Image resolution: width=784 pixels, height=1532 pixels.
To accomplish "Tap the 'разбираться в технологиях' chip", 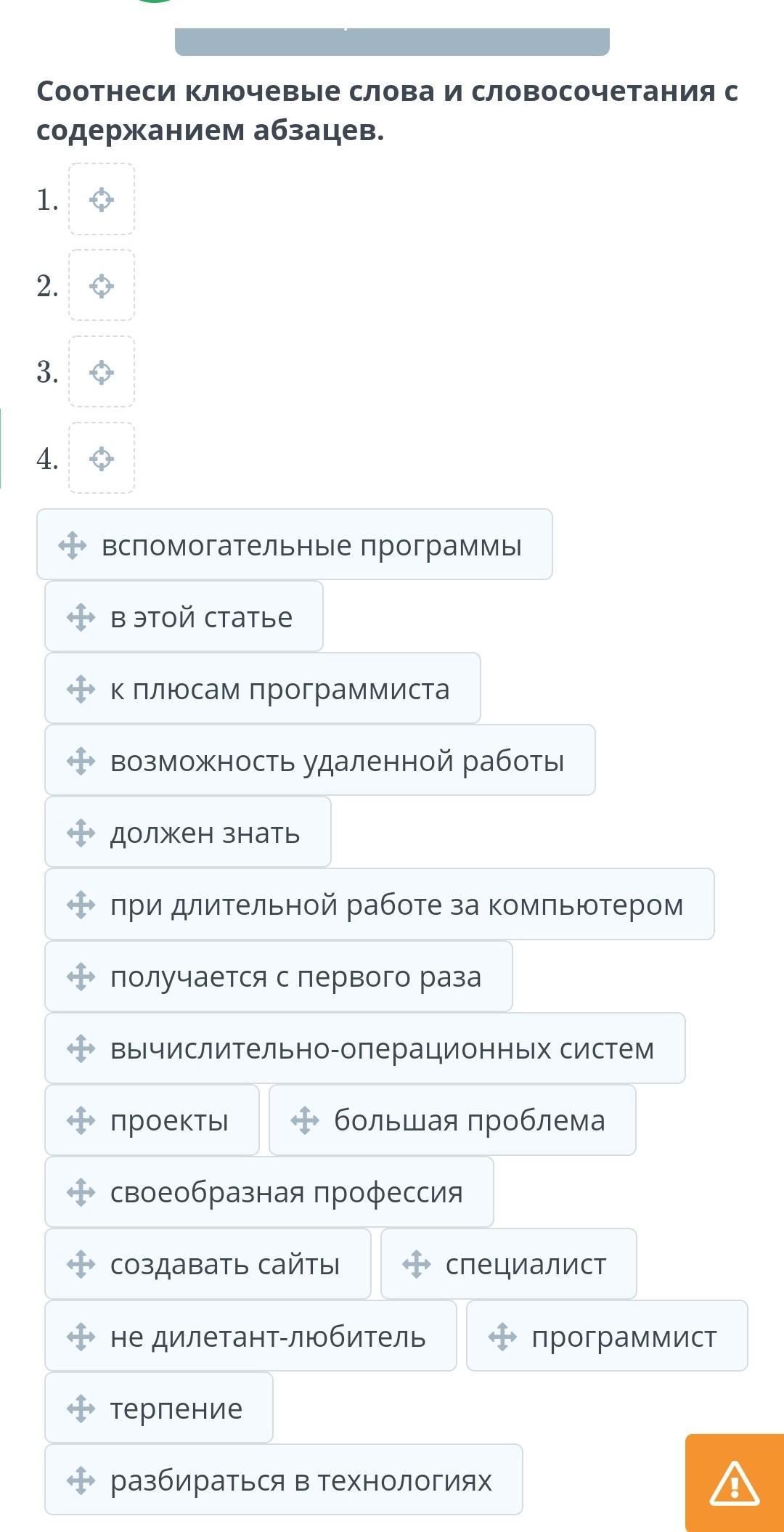I will point(284,1479).
